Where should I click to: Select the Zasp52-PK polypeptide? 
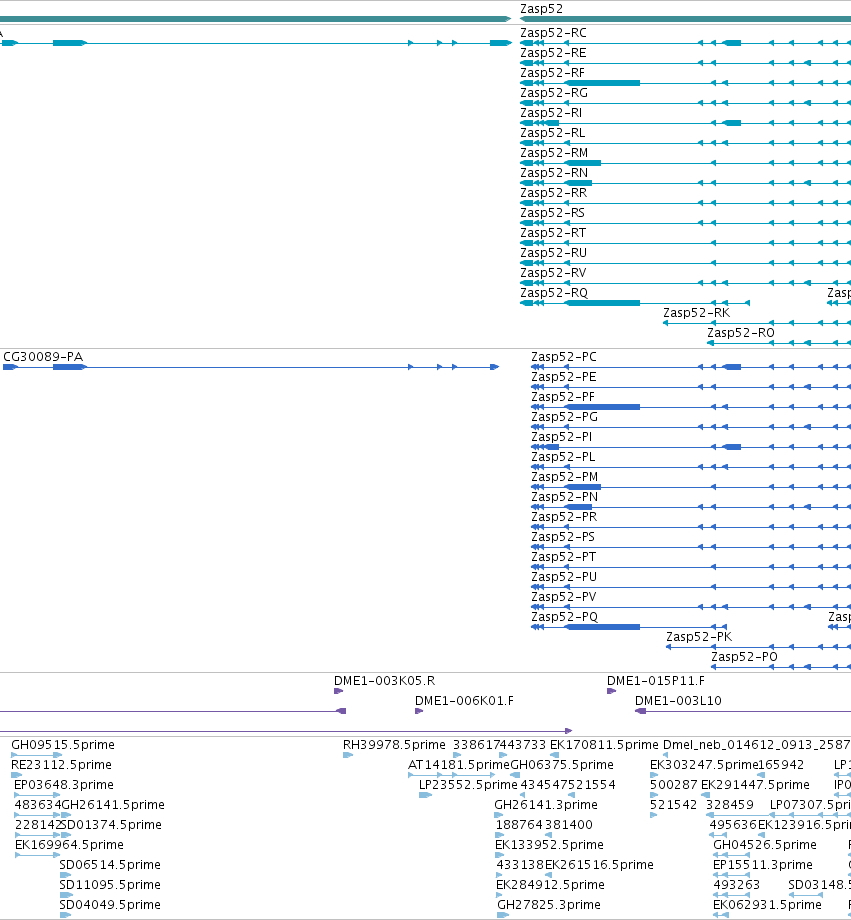(x=699, y=636)
